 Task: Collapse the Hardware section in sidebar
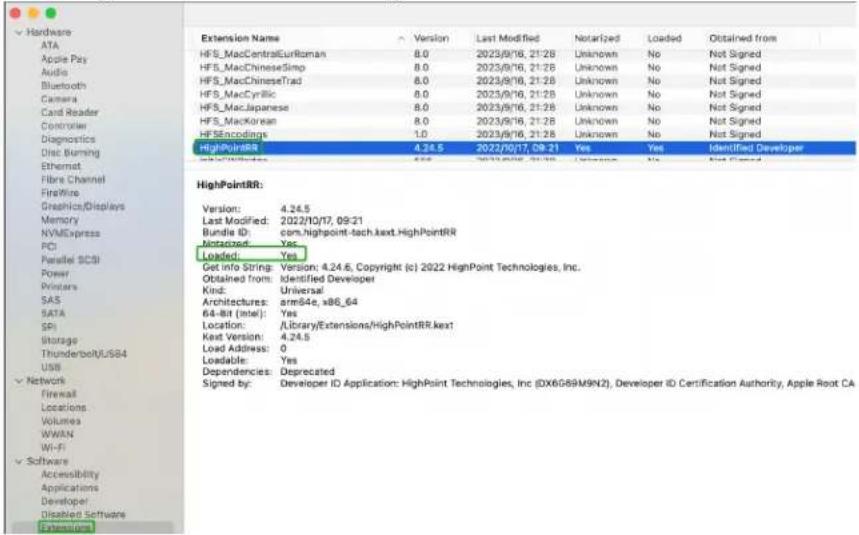[x=19, y=33]
